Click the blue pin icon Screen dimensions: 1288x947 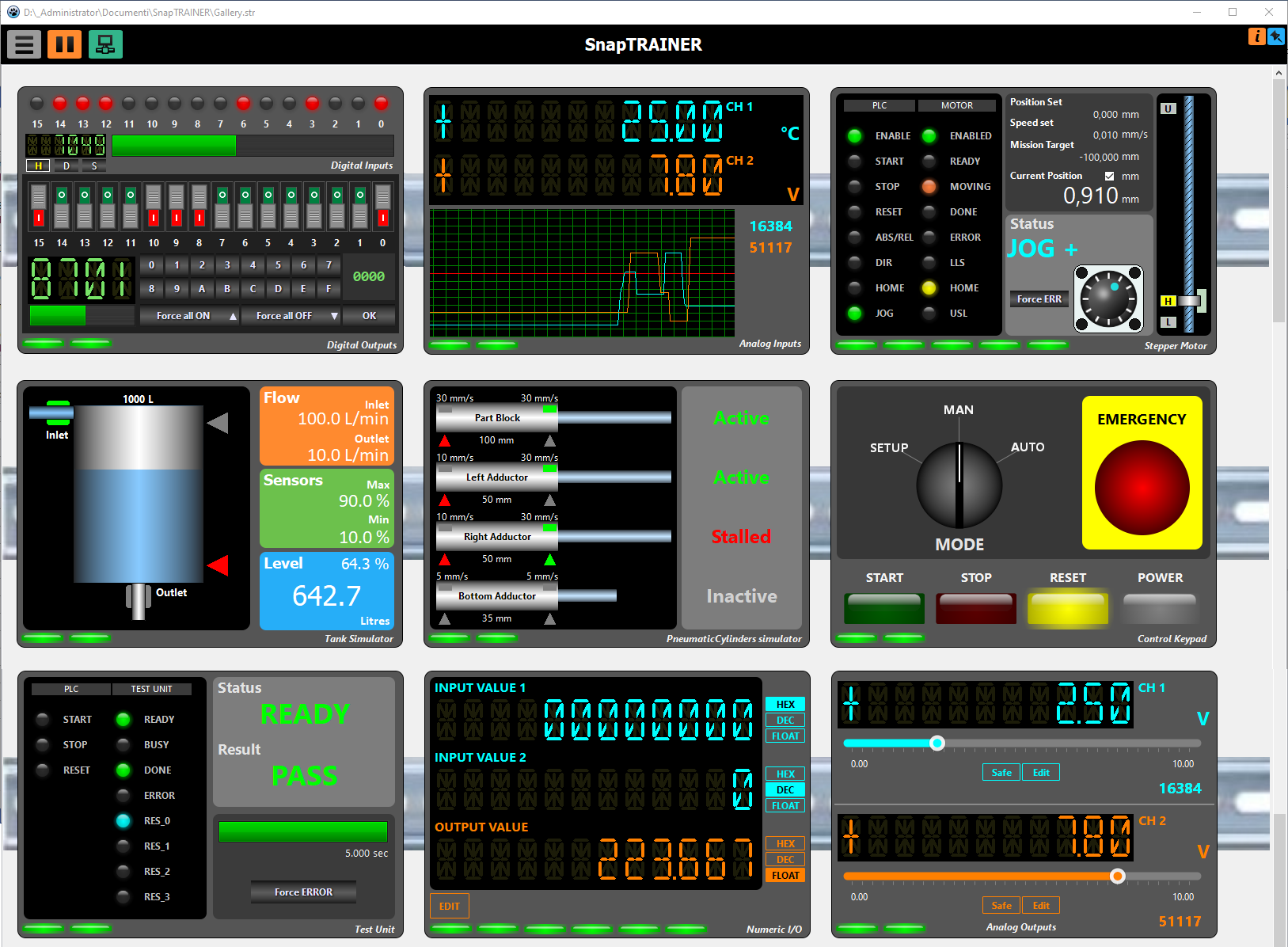coord(1276,36)
